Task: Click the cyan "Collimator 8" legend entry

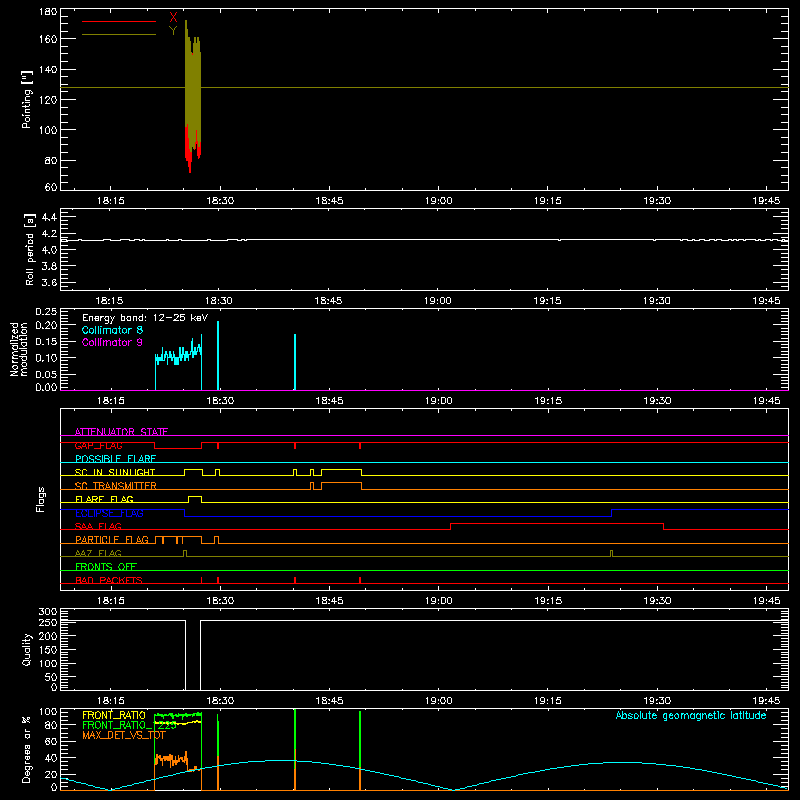Action: click(x=112, y=330)
